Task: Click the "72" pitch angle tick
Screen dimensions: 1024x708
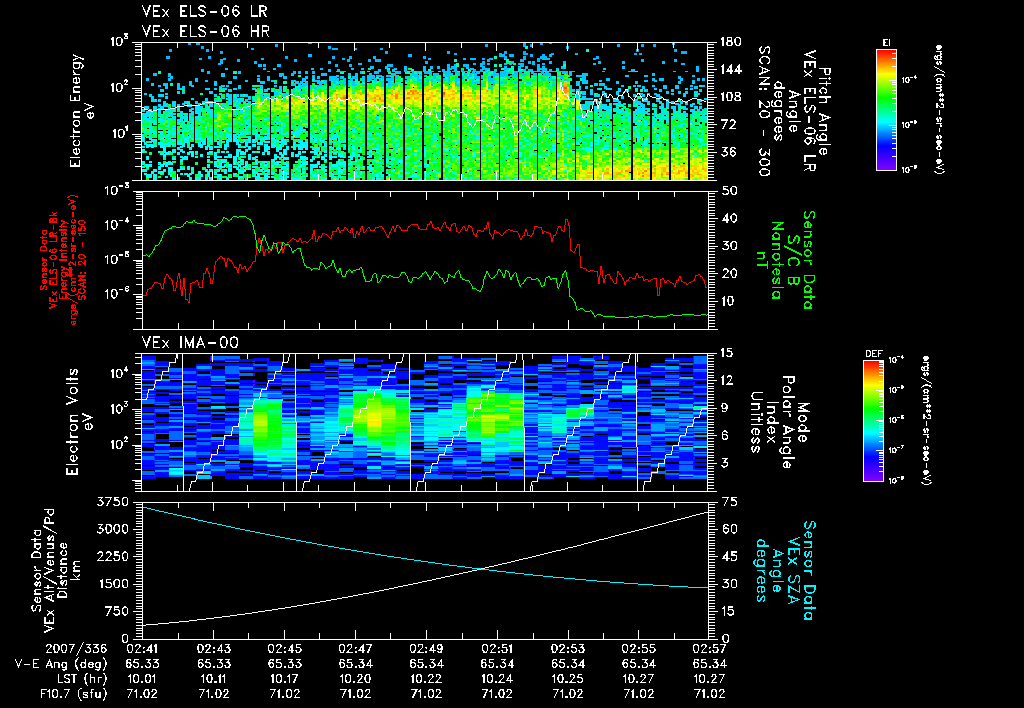Action: click(x=727, y=124)
